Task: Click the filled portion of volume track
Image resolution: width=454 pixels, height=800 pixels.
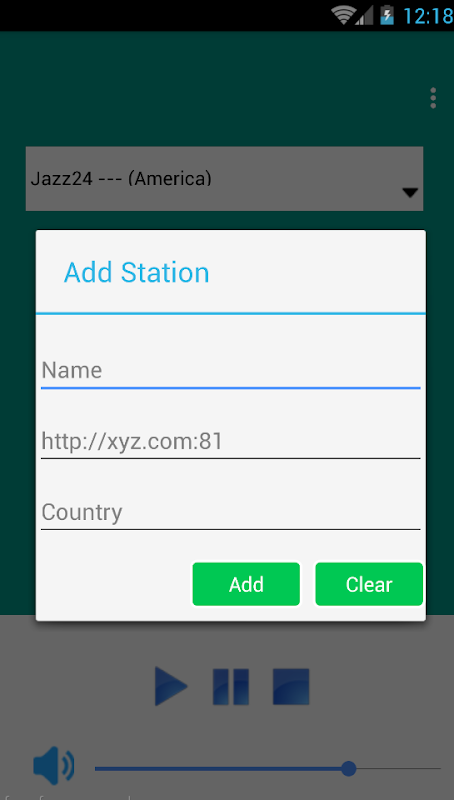Action: click(218, 768)
